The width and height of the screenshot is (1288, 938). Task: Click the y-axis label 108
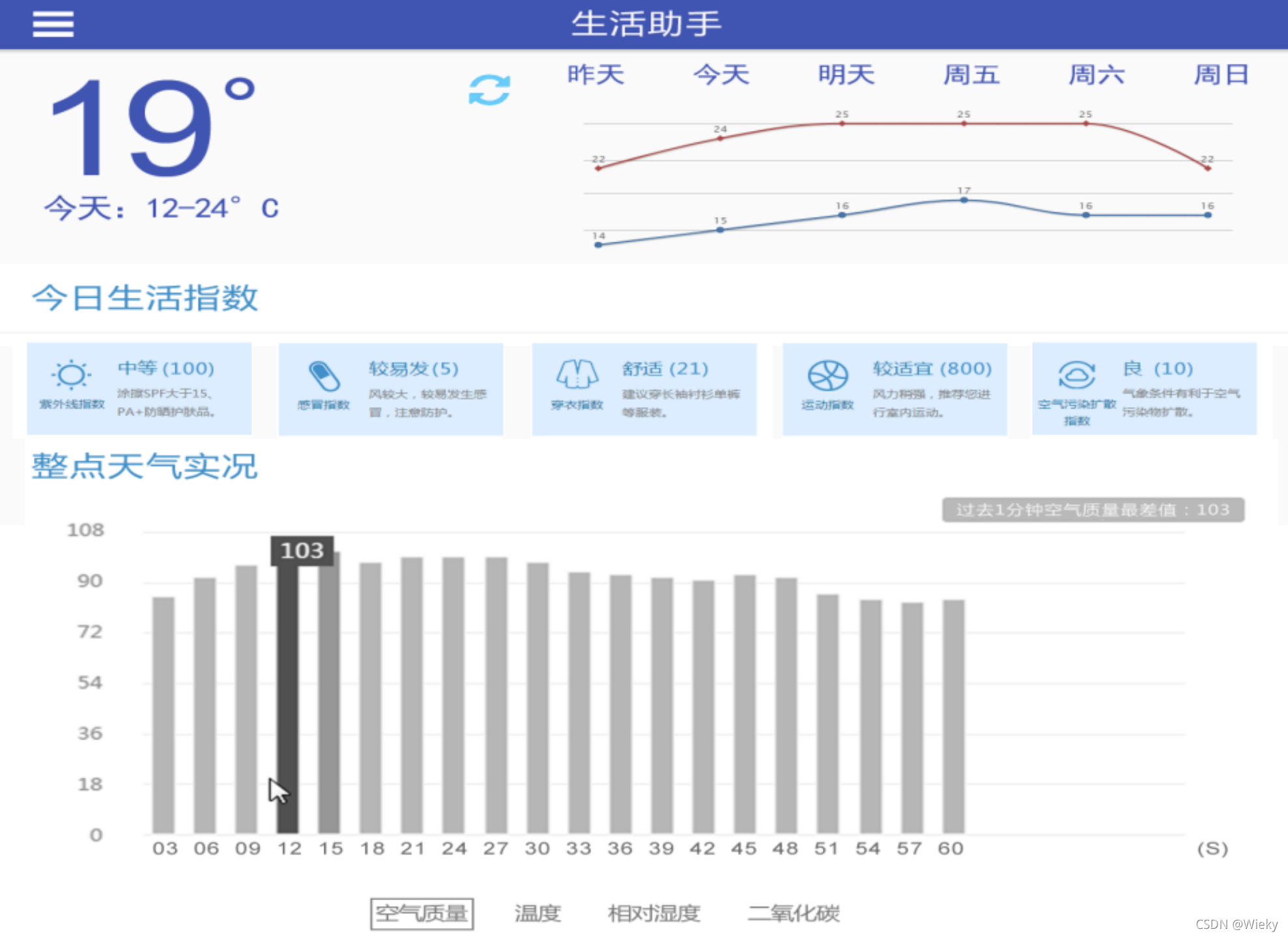click(x=85, y=530)
